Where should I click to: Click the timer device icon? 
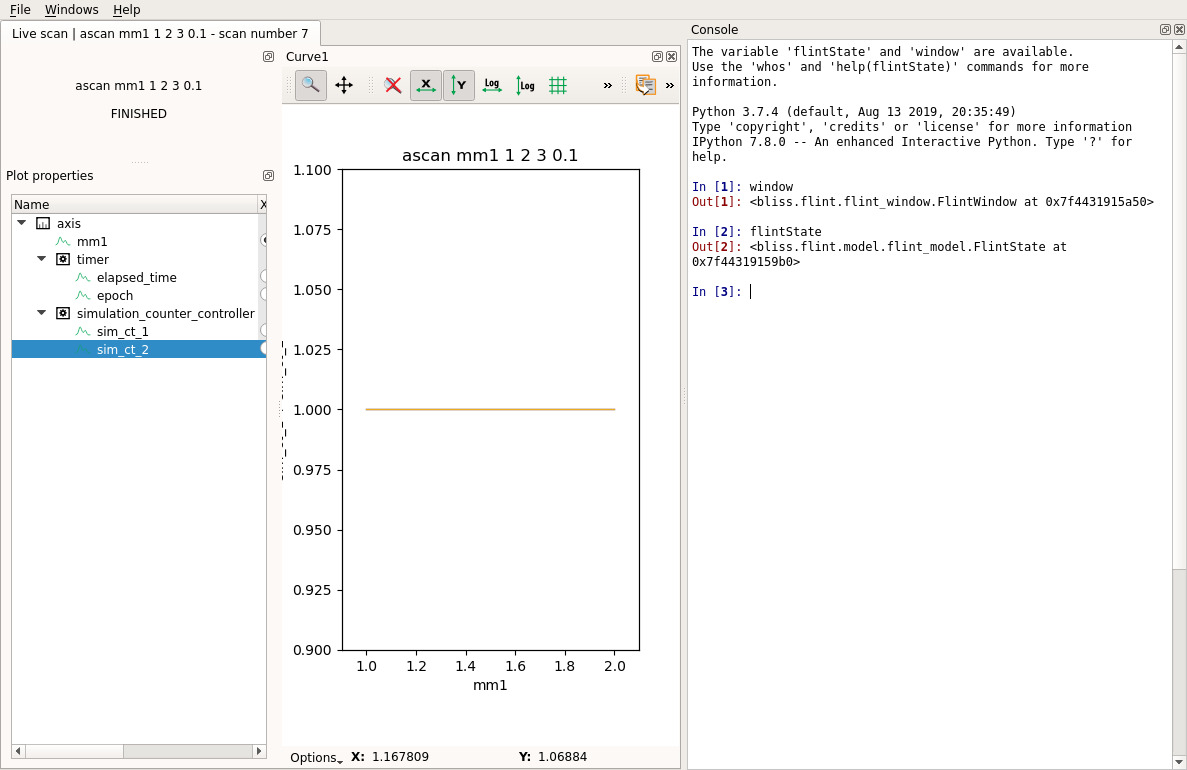tap(63, 259)
